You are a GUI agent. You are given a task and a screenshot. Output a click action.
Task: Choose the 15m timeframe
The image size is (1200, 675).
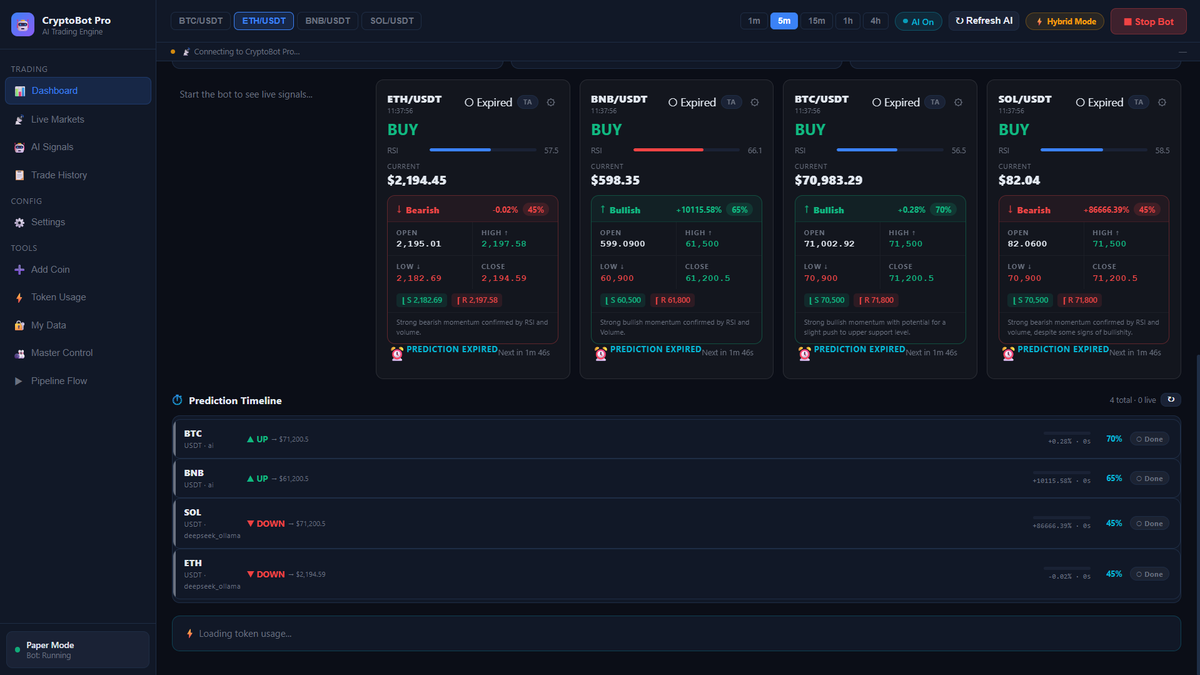817,21
